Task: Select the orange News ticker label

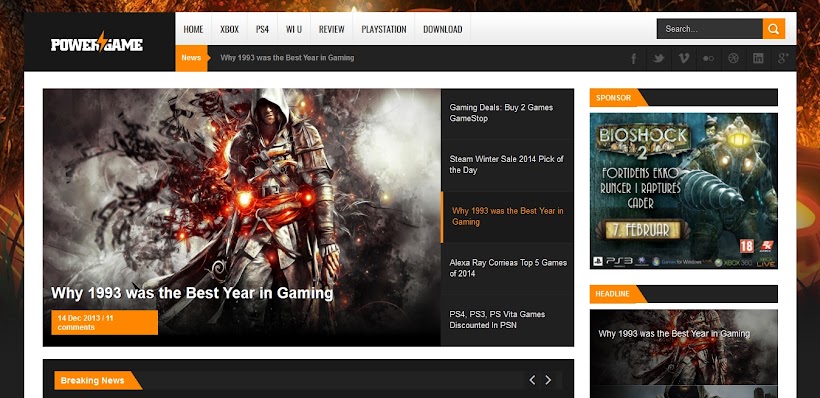Action: (x=191, y=58)
